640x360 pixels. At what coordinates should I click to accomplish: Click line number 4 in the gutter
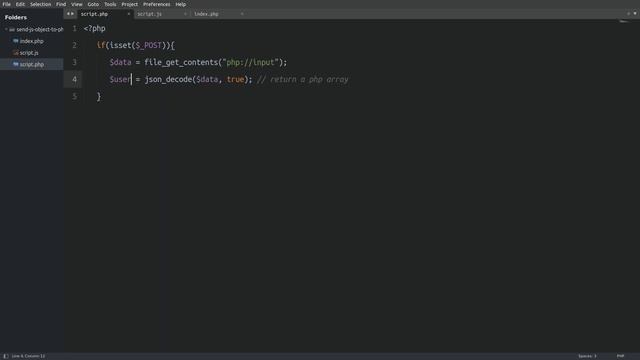tap(74, 79)
